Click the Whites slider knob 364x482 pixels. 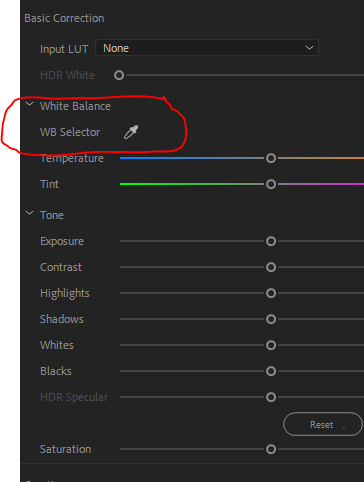[271, 345]
